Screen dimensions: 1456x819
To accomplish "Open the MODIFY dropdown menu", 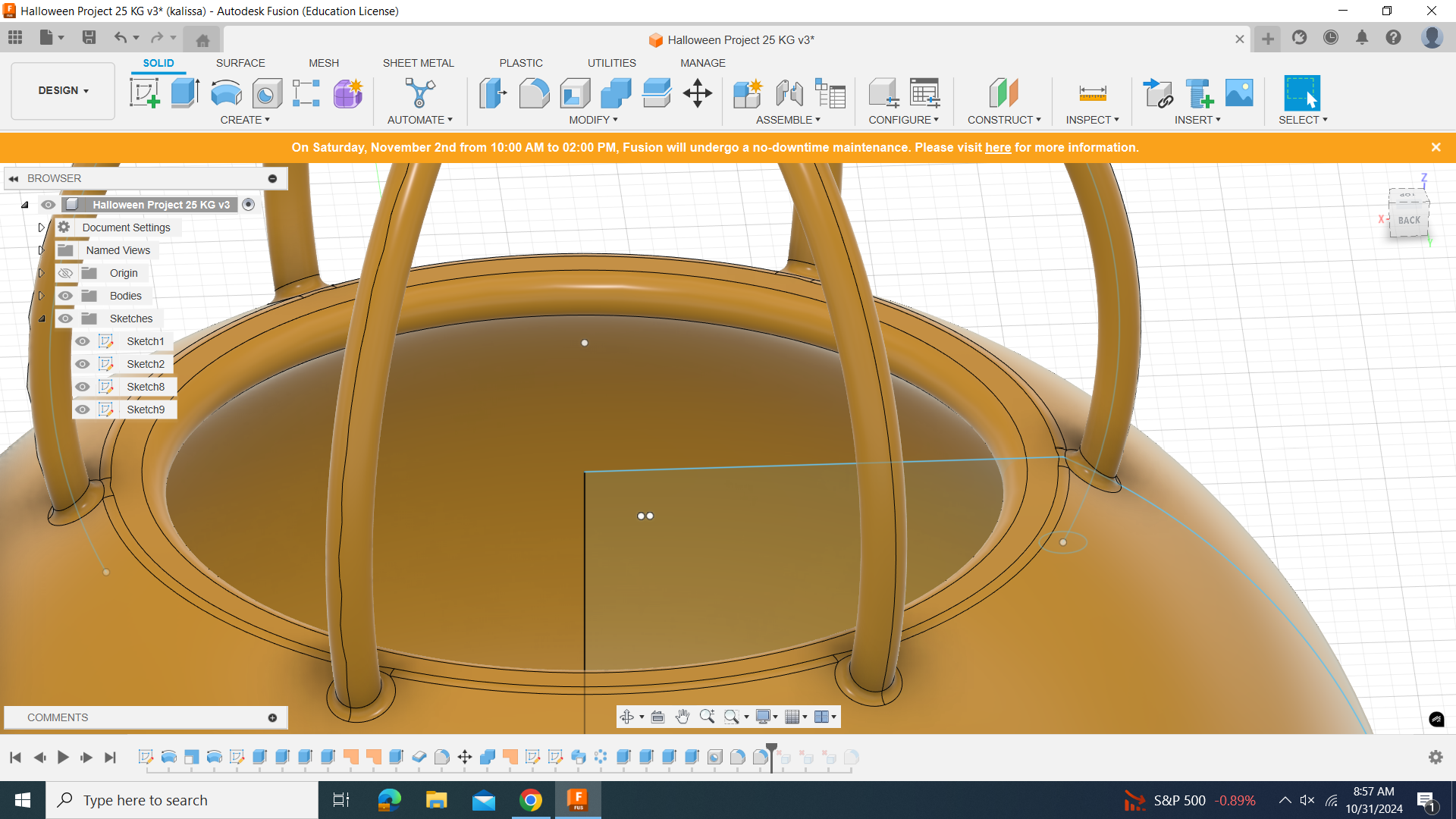I will tap(594, 120).
